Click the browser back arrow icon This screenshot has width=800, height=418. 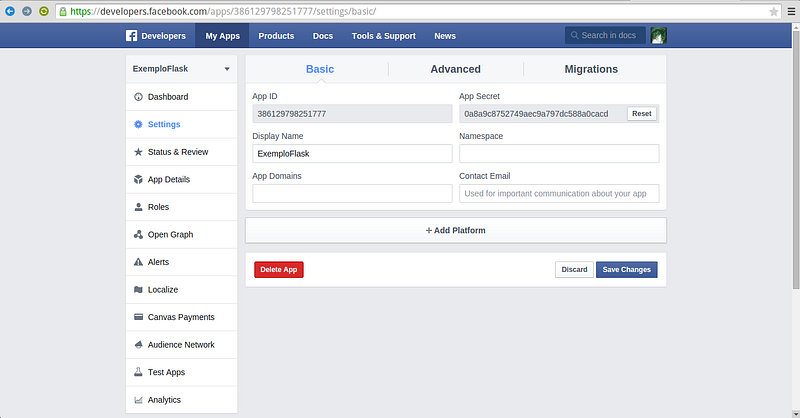(x=10, y=11)
